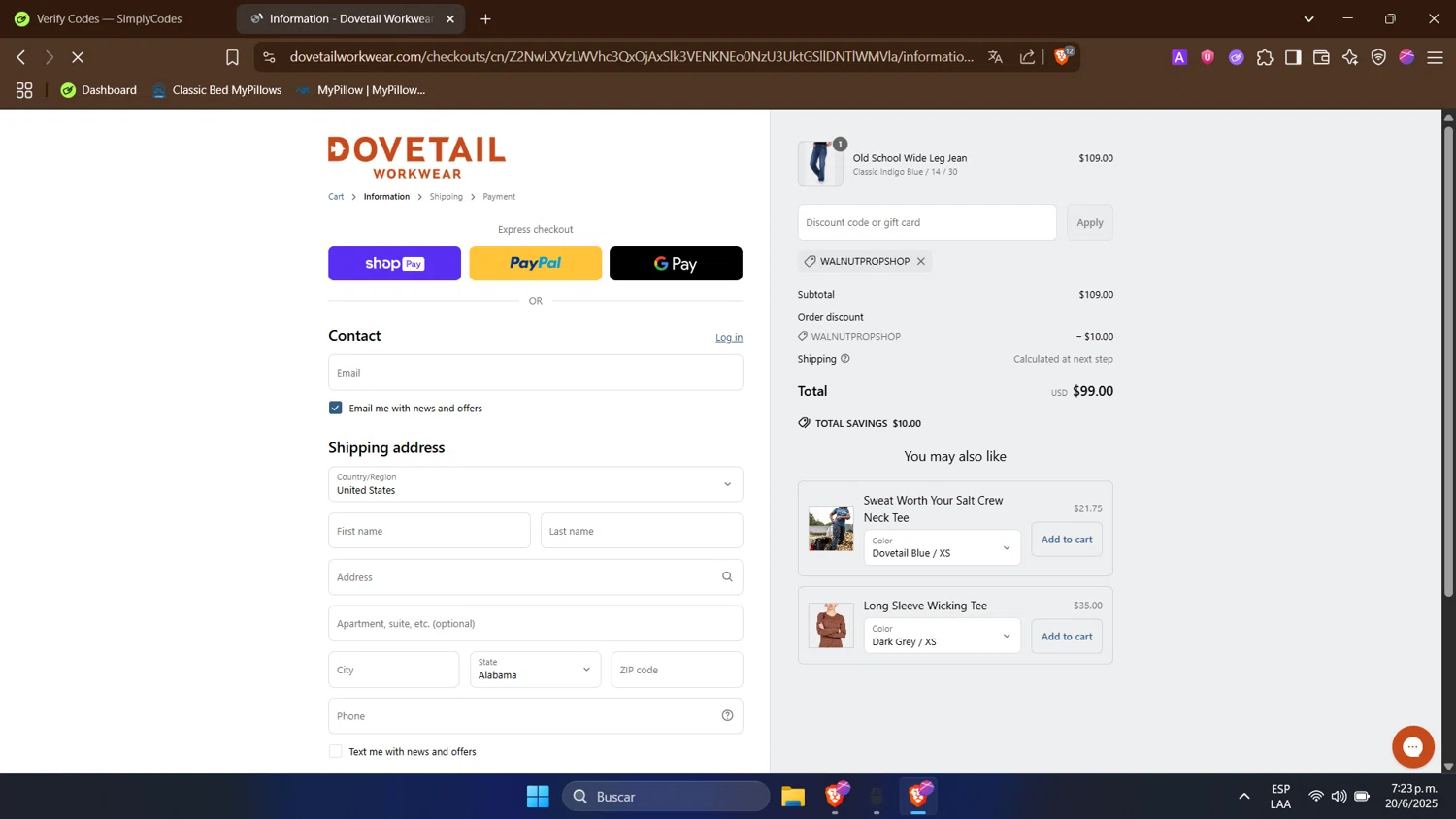Image resolution: width=1456 pixels, height=819 pixels.
Task: Click the Log in link
Action: click(x=729, y=338)
